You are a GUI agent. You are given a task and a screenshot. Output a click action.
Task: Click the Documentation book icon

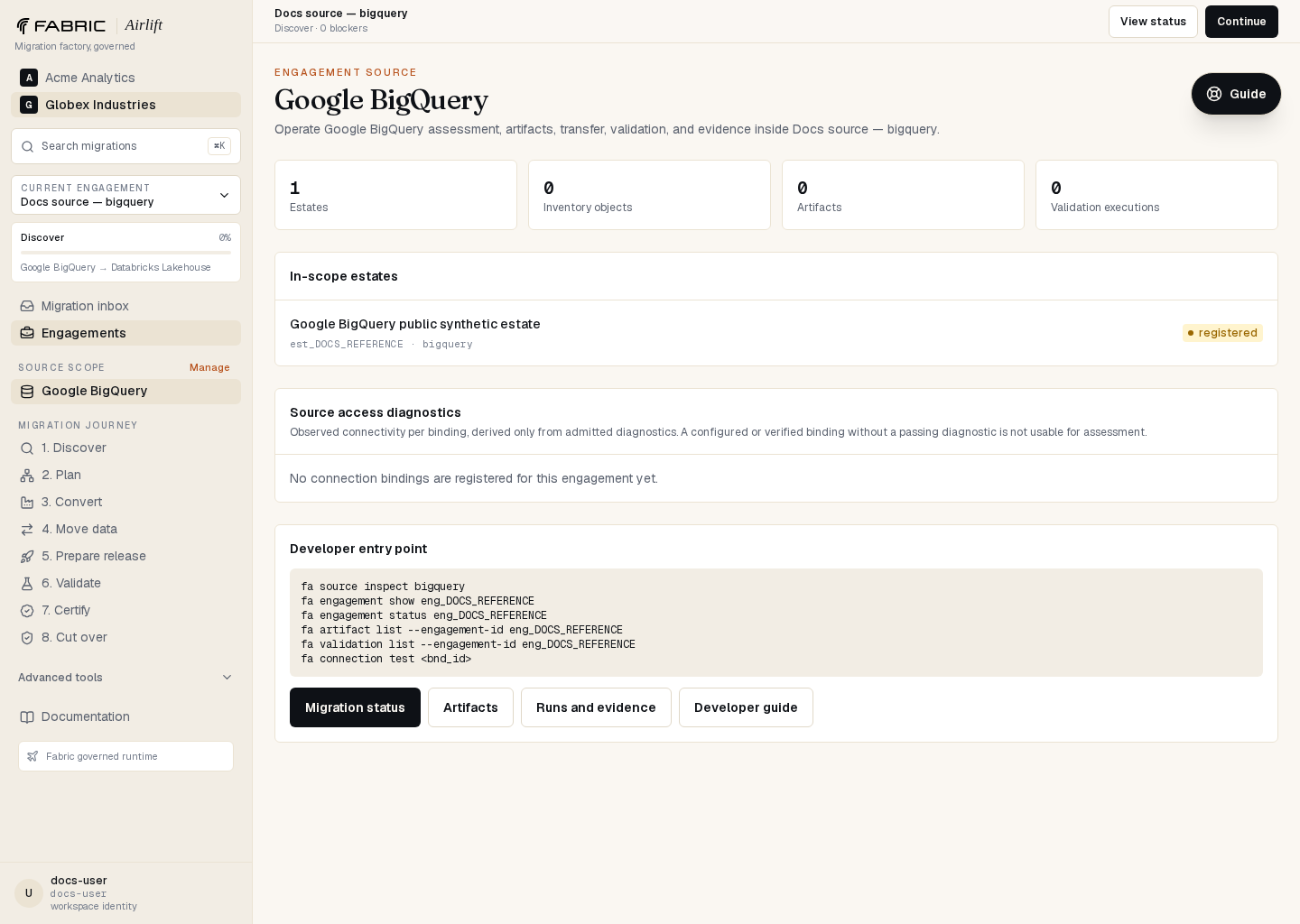pyautogui.click(x=27, y=716)
